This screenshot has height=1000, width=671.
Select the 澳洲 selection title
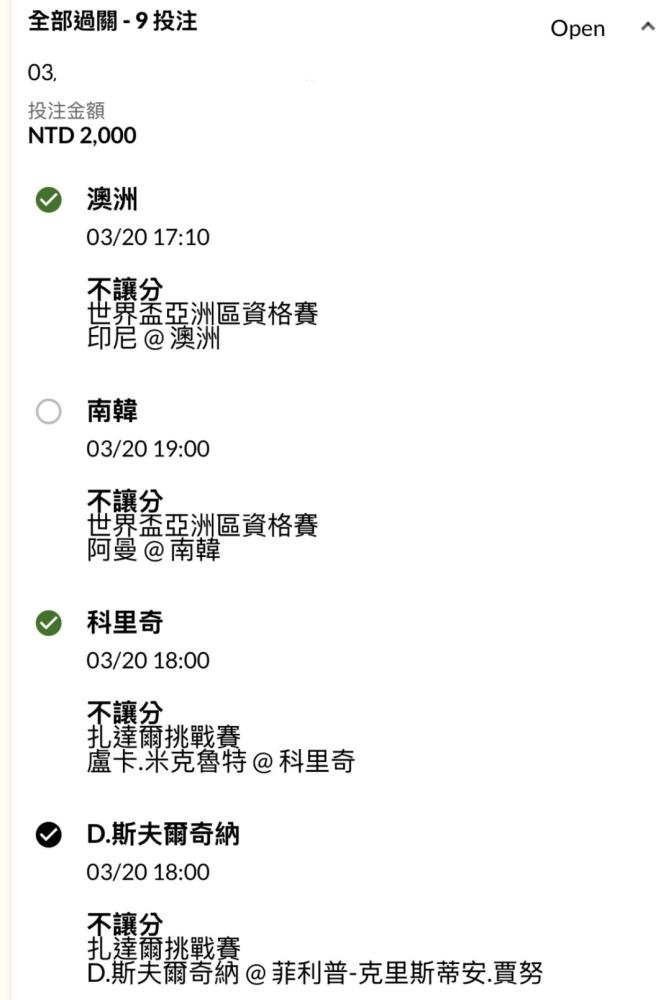112,200
